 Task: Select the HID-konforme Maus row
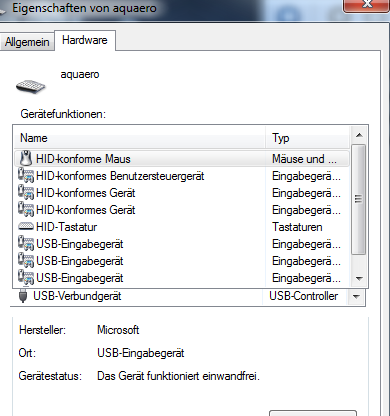(182, 158)
